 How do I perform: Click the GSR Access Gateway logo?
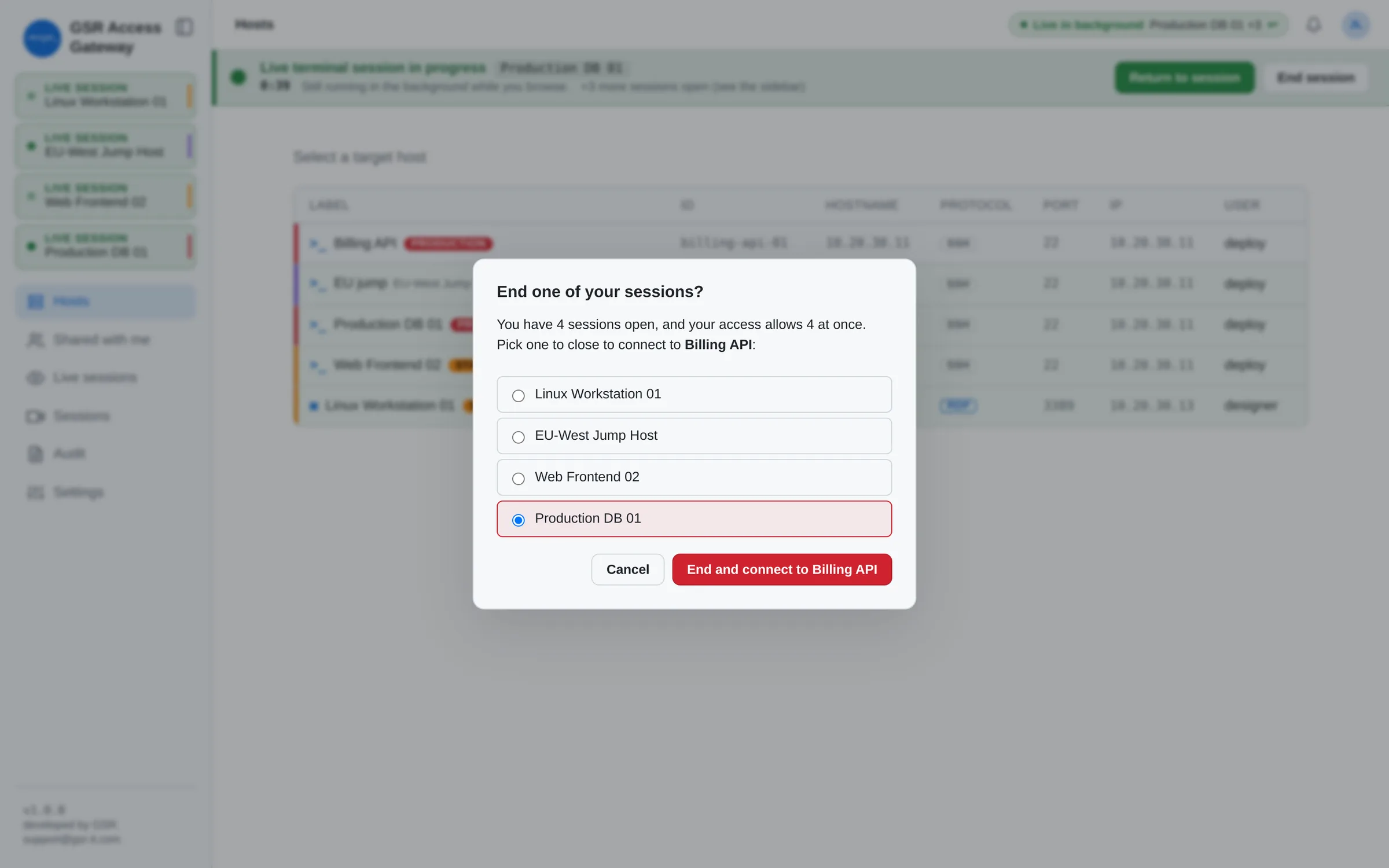click(x=42, y=38)
